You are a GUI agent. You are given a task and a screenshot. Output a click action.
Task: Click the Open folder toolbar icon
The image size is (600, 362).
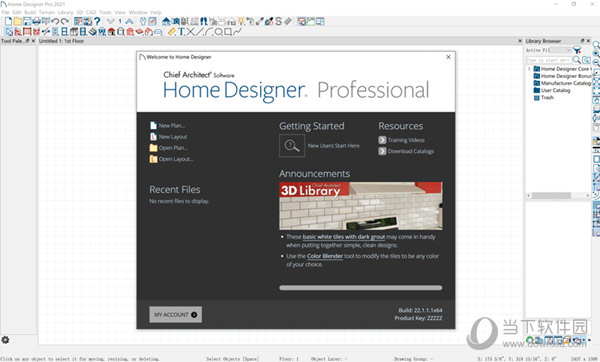18,21
